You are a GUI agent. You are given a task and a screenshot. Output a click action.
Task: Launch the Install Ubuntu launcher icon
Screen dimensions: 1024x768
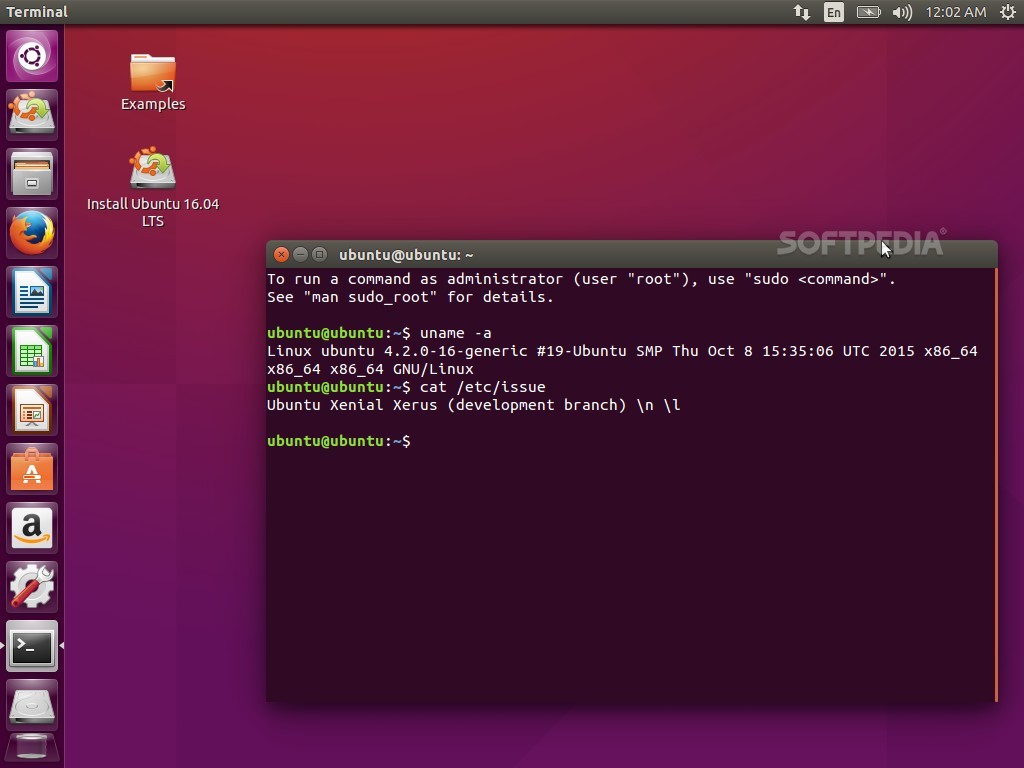(32, 114)
